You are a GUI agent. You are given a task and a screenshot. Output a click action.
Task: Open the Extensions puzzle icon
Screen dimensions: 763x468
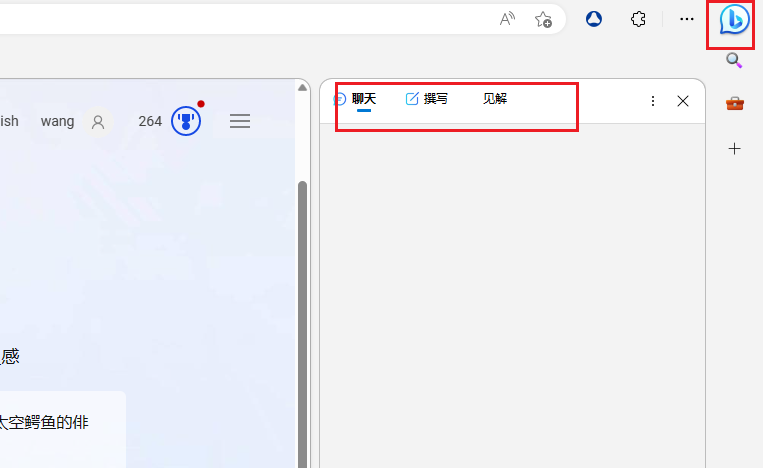(638, 19)
